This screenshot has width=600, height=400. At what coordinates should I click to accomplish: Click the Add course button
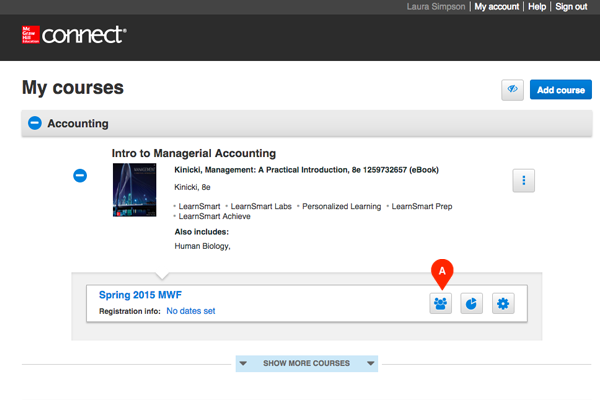(x=560, y=90)
